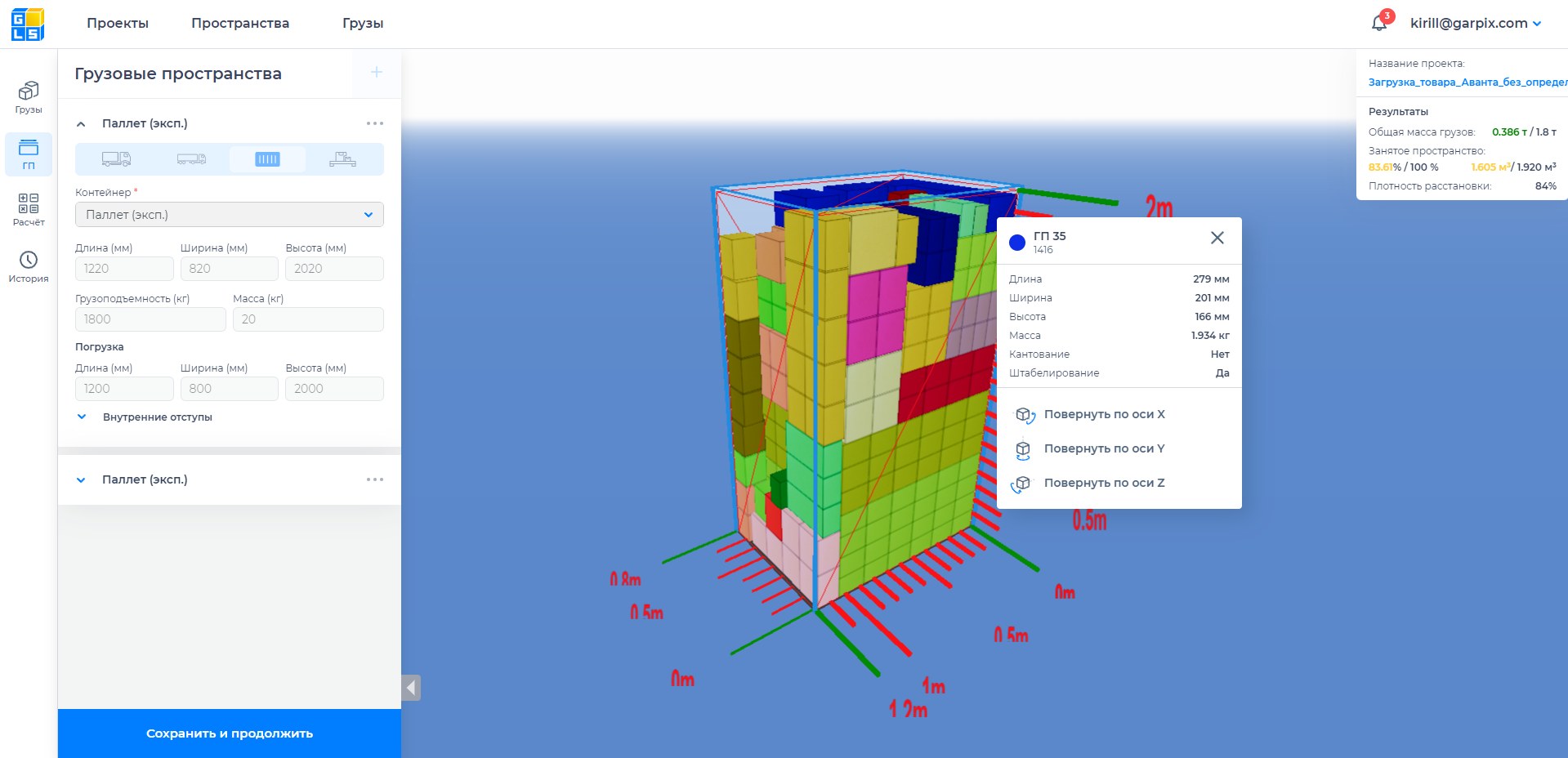This screenshot has width=1568, height=758.
Task: Click Повернуть по оси X
Action: click(1104, 414)
